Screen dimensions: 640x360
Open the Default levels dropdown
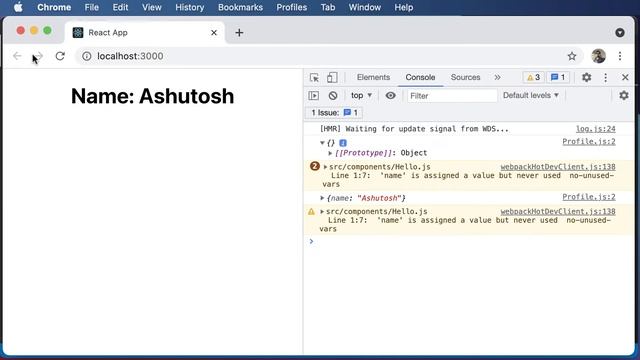click(530, 96)
